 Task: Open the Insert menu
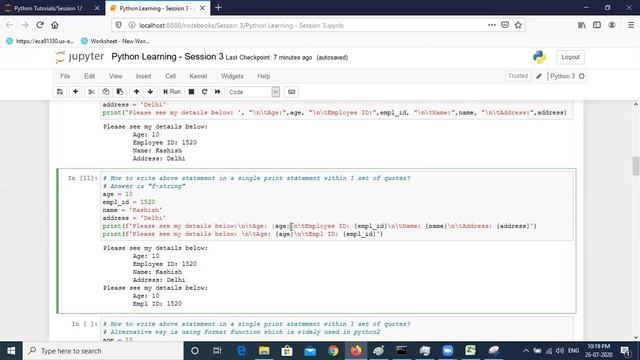click(143, 76)
